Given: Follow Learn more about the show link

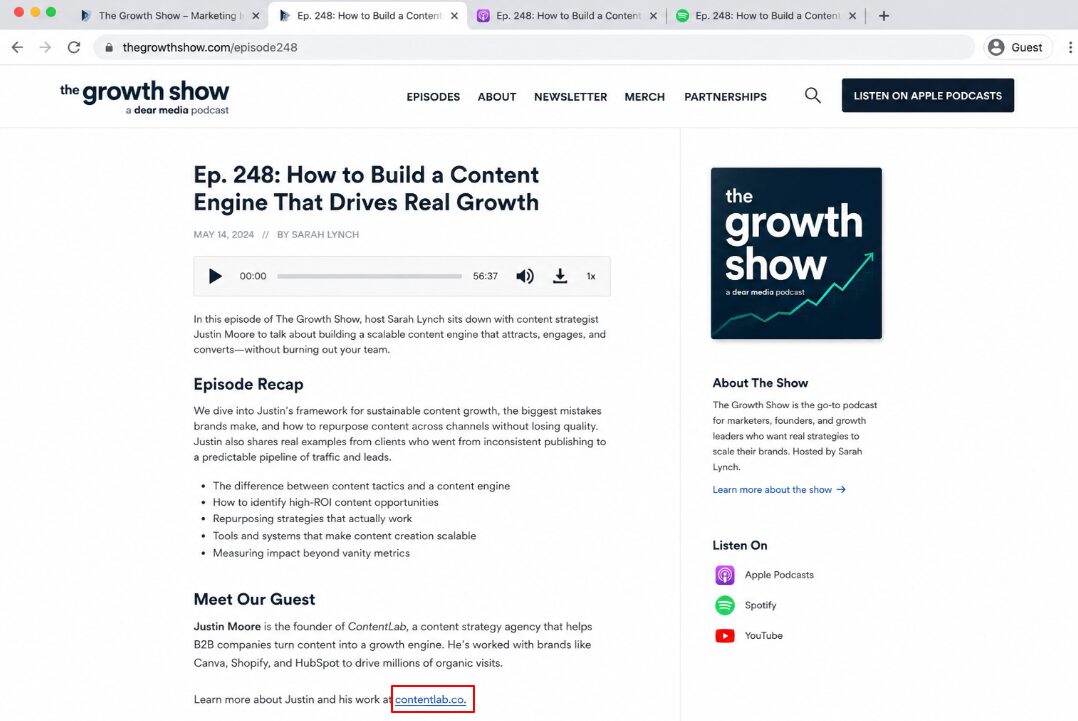Looking at the screenshot, I should pos(779,489).
